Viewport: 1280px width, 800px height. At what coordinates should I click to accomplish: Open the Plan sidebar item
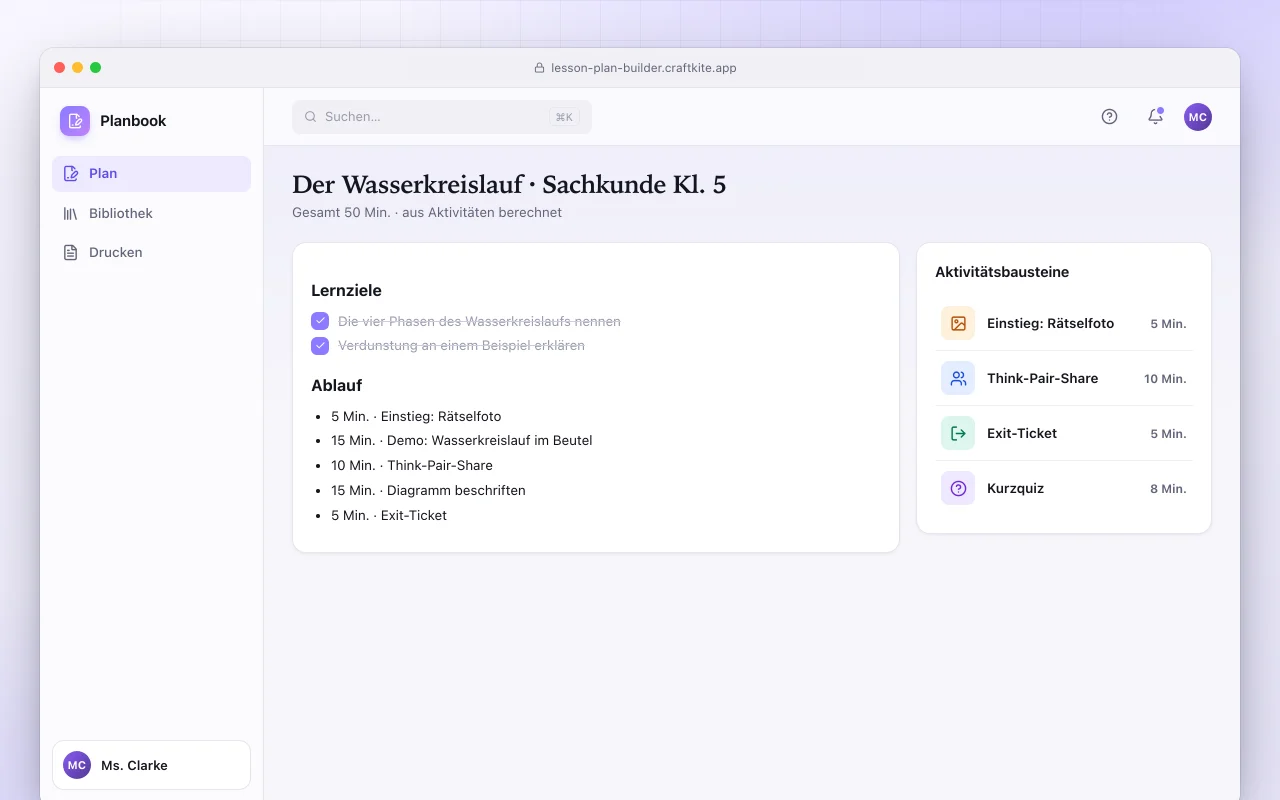[x=151, y=174]
